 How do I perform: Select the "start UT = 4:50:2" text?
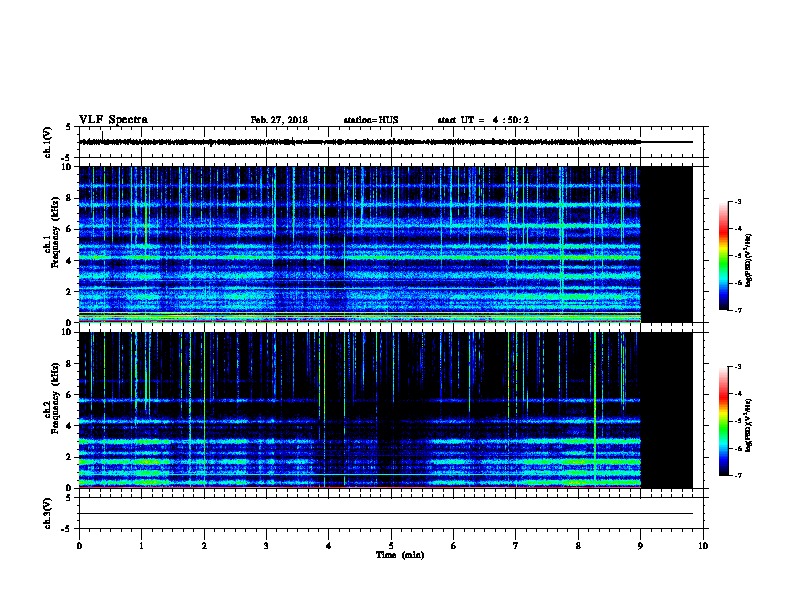[x=483, y=120]
